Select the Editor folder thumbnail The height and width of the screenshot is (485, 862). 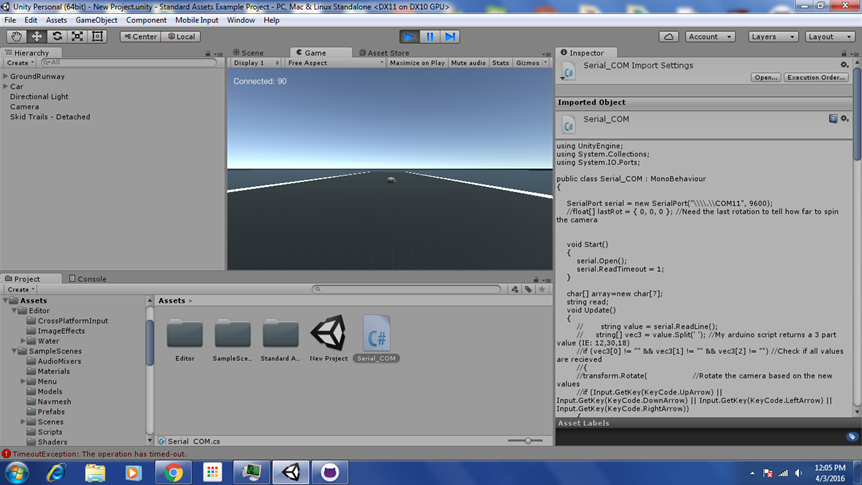[185, 338]
